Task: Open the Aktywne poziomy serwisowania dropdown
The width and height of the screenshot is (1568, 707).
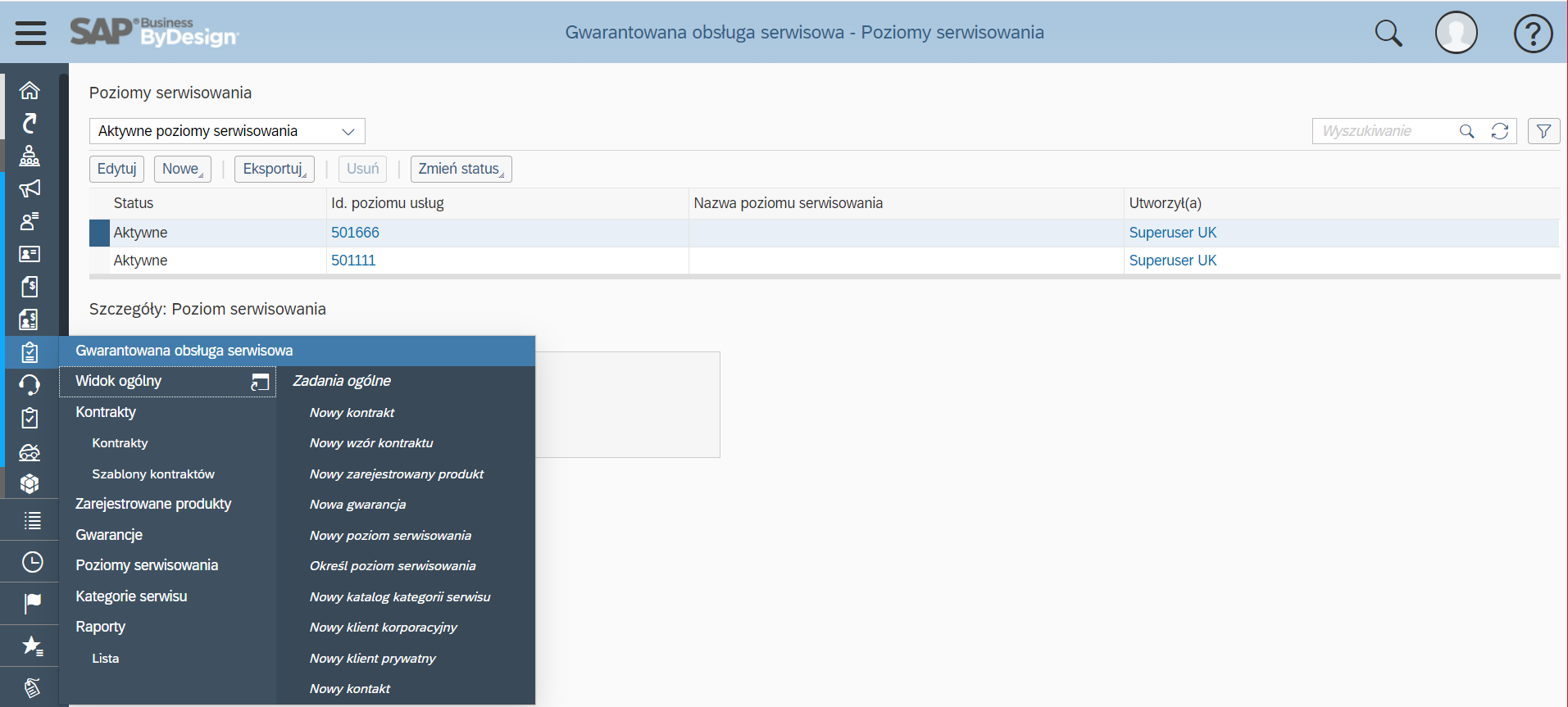Action: (x=227, y=131)
